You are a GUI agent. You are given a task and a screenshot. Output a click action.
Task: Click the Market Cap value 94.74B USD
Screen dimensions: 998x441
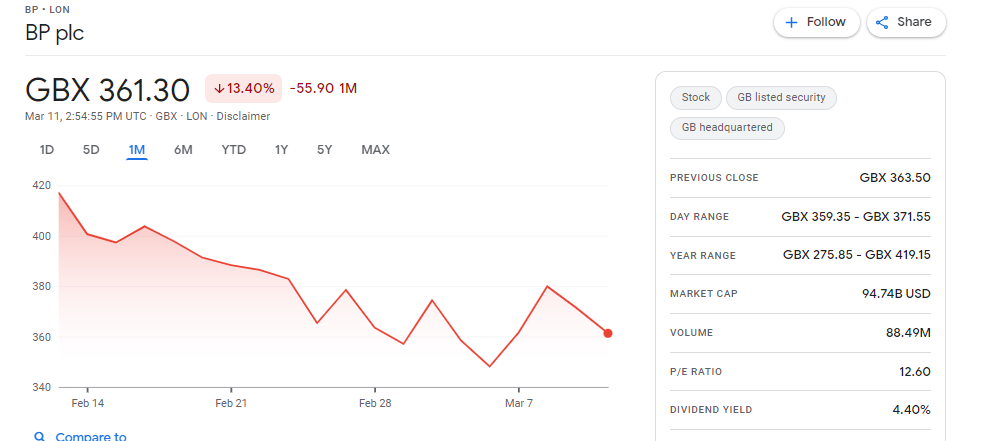click(x=896, y=294)
